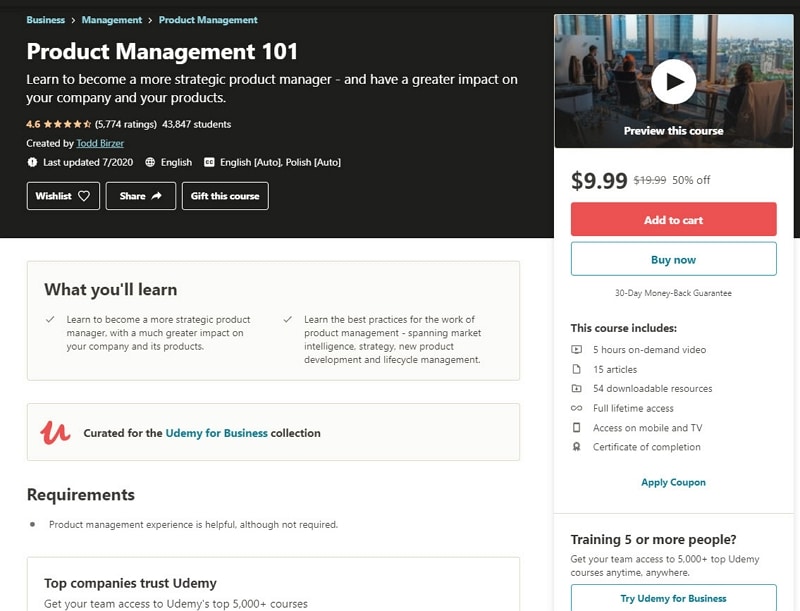The width and height of the screenshot is (800, 611).
Task: Click the Product Management 101 title
Action: (x=162, y=52)
